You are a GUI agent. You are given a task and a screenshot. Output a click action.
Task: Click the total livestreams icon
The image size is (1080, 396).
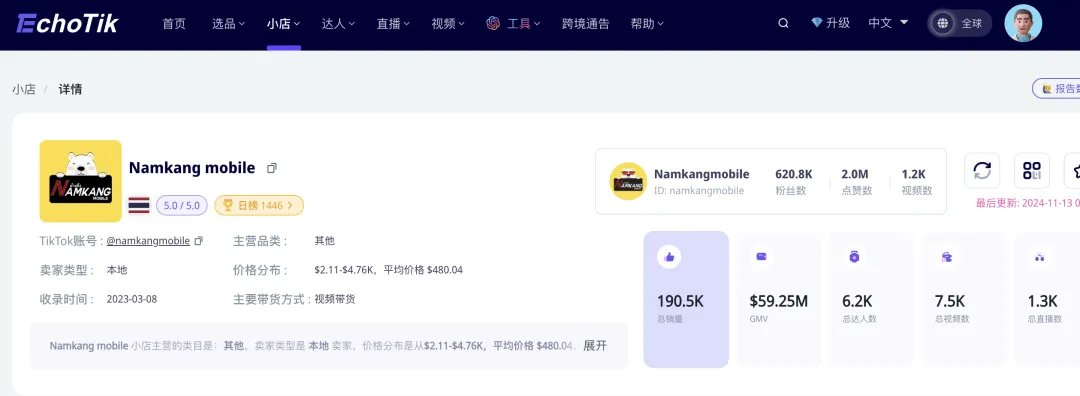[x=1039, y=257]
